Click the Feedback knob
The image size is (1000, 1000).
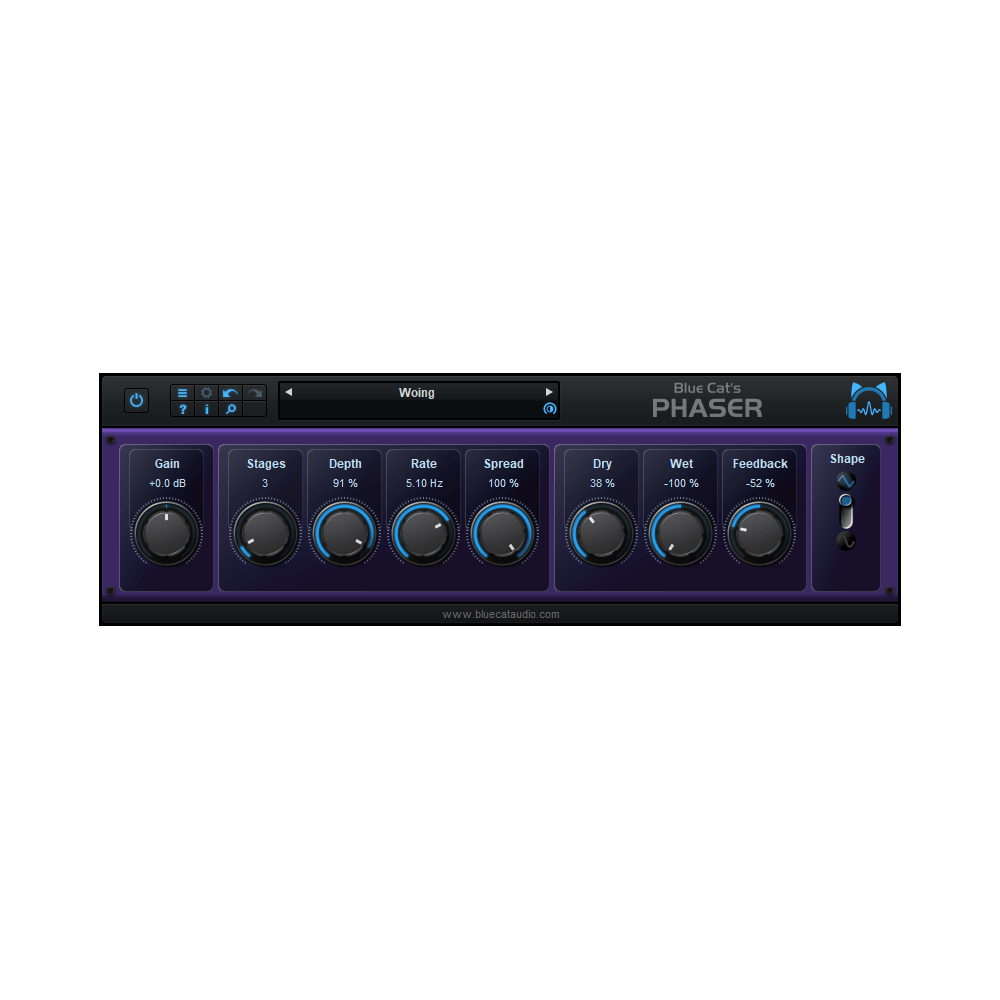click(760, 532)
